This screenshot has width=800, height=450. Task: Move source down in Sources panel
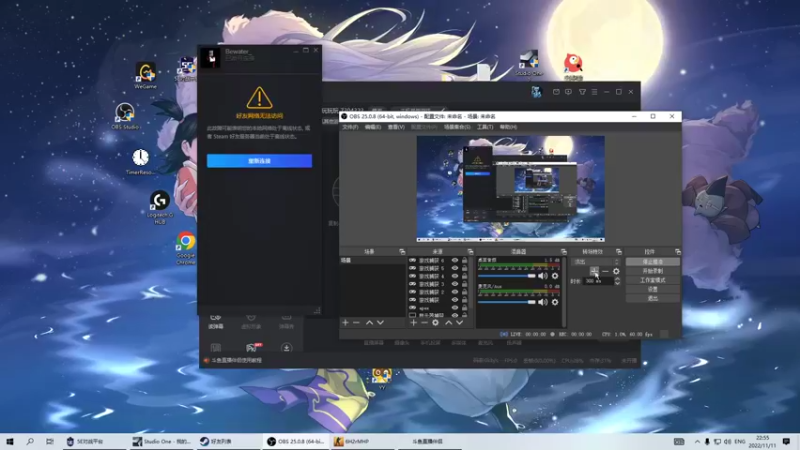(459, 322)
